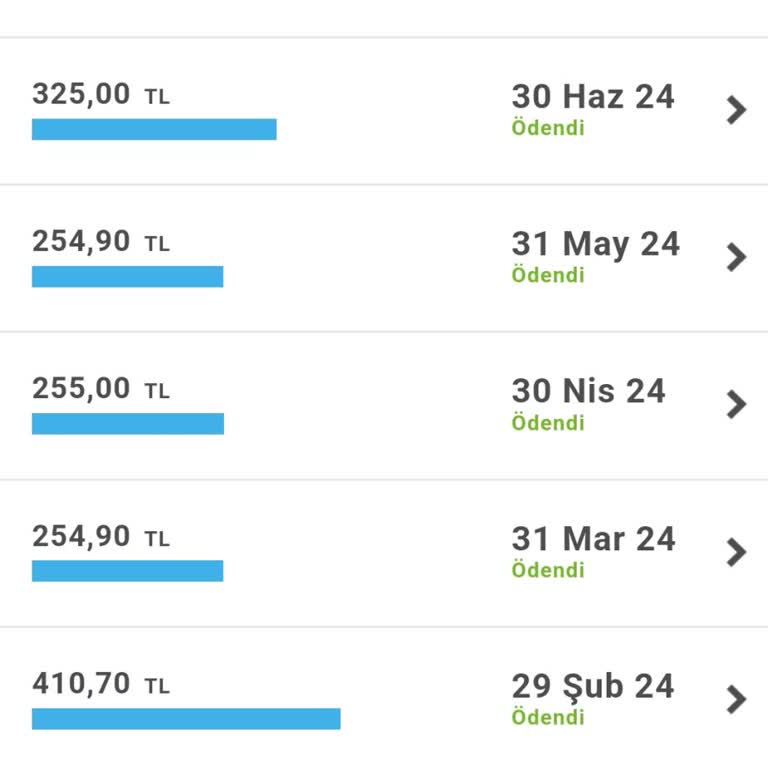This screenshot has width=768, height=768.
Task: Select Ödendi label under 31 Mar 24
Action: click(548, 570)
